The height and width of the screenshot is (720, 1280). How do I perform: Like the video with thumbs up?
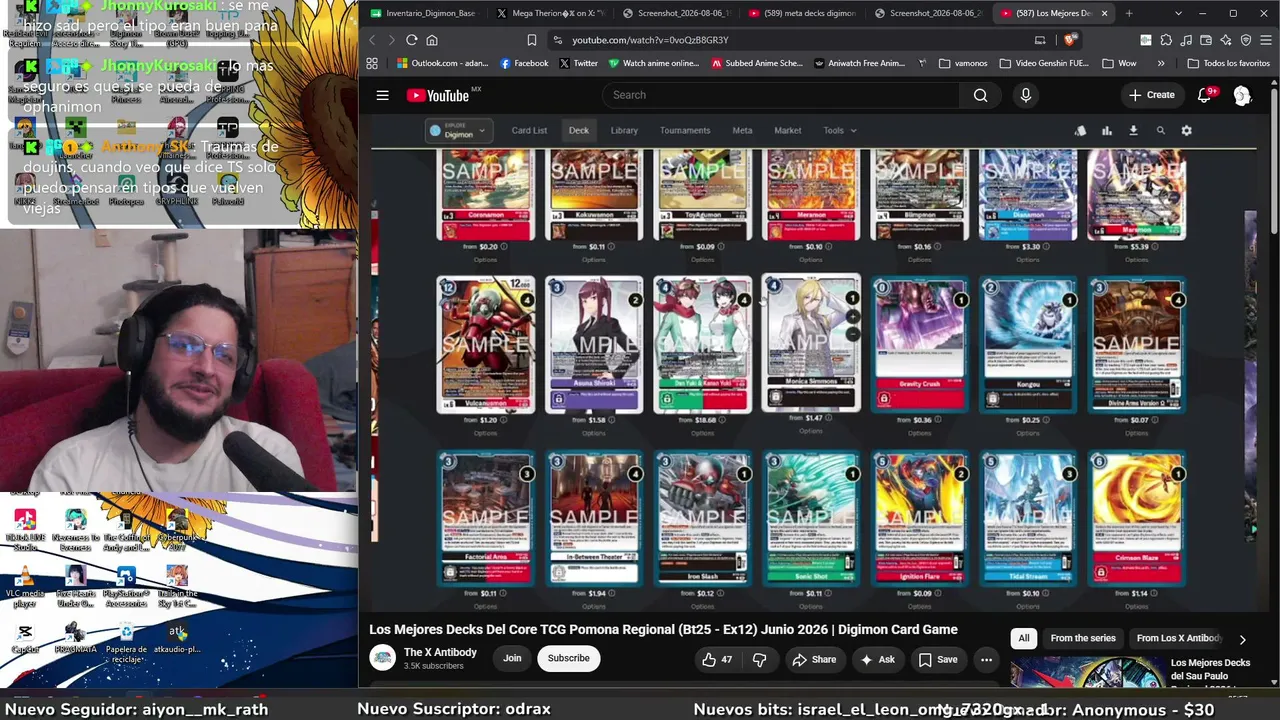[718, 659]
